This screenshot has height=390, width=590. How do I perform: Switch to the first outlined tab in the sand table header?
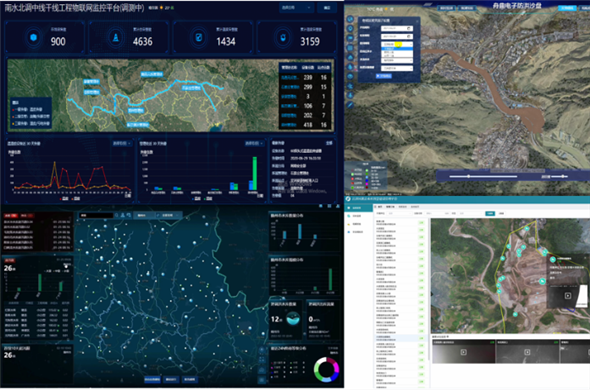point(446,8)
